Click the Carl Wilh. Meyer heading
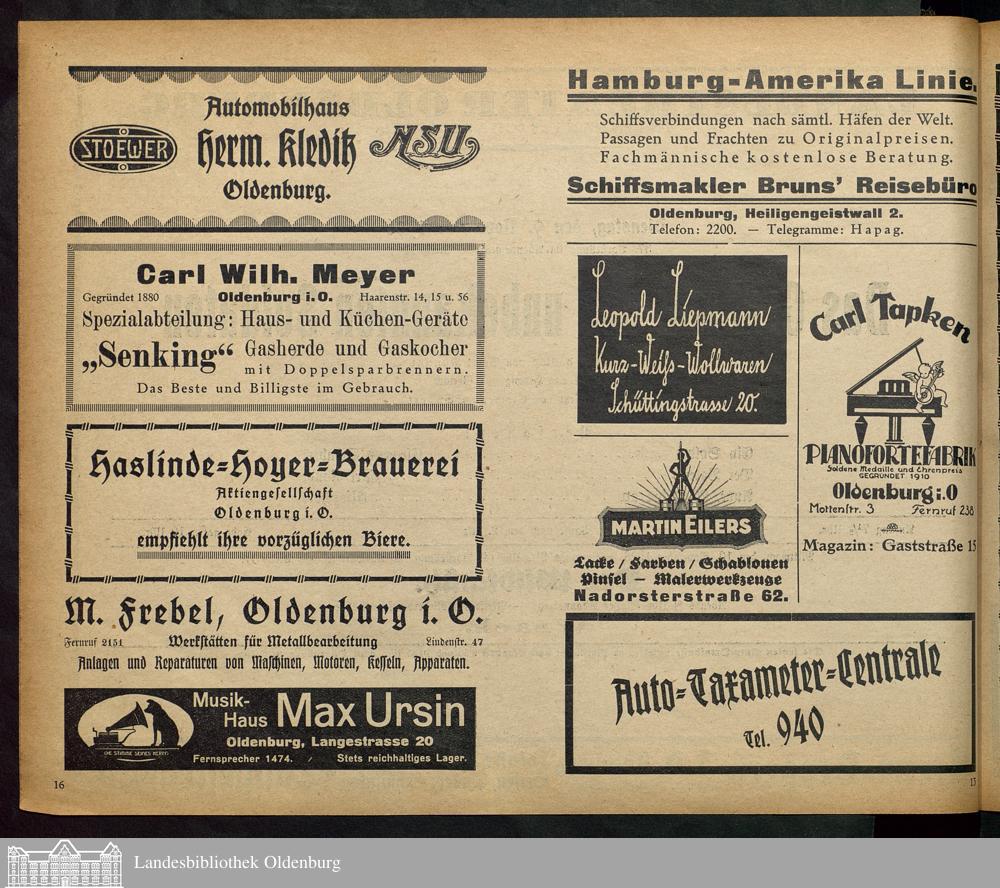The height and width of the screenshot is (888, 1000). coord(275,275)
